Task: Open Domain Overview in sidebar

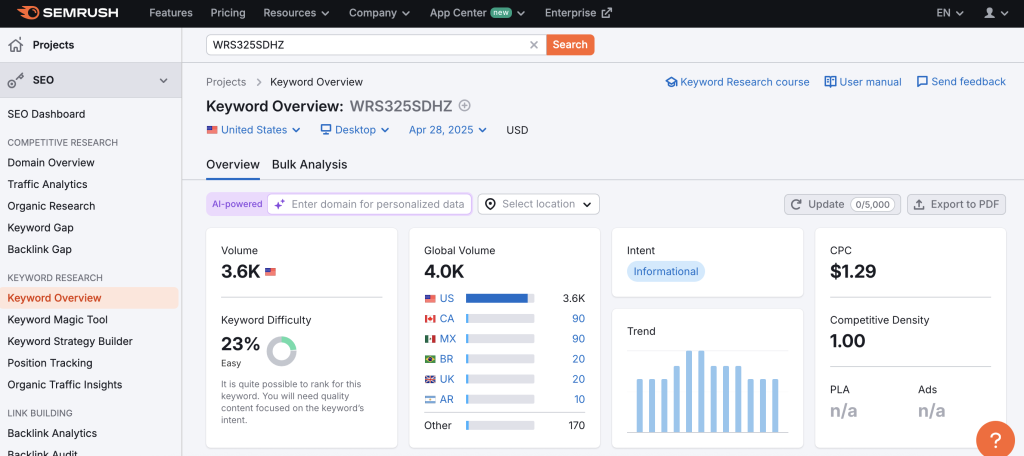Action: (51, 163)
